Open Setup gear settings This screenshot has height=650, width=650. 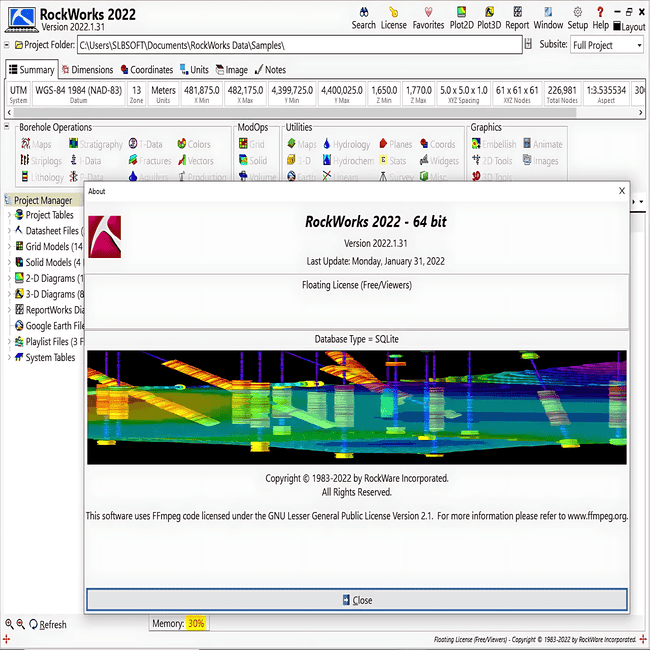(577, 18)
